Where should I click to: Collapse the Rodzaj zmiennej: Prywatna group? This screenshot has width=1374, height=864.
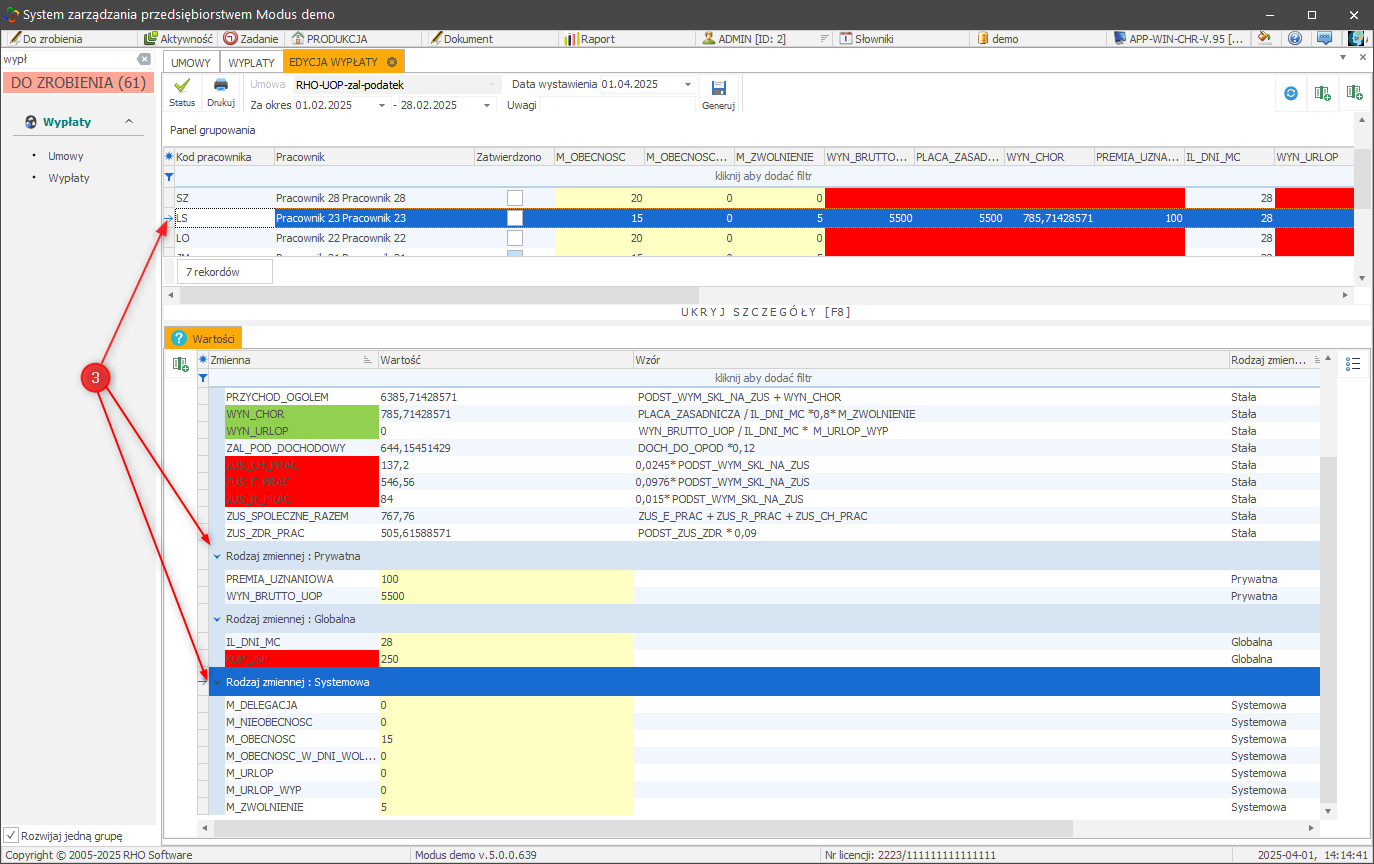217,556
